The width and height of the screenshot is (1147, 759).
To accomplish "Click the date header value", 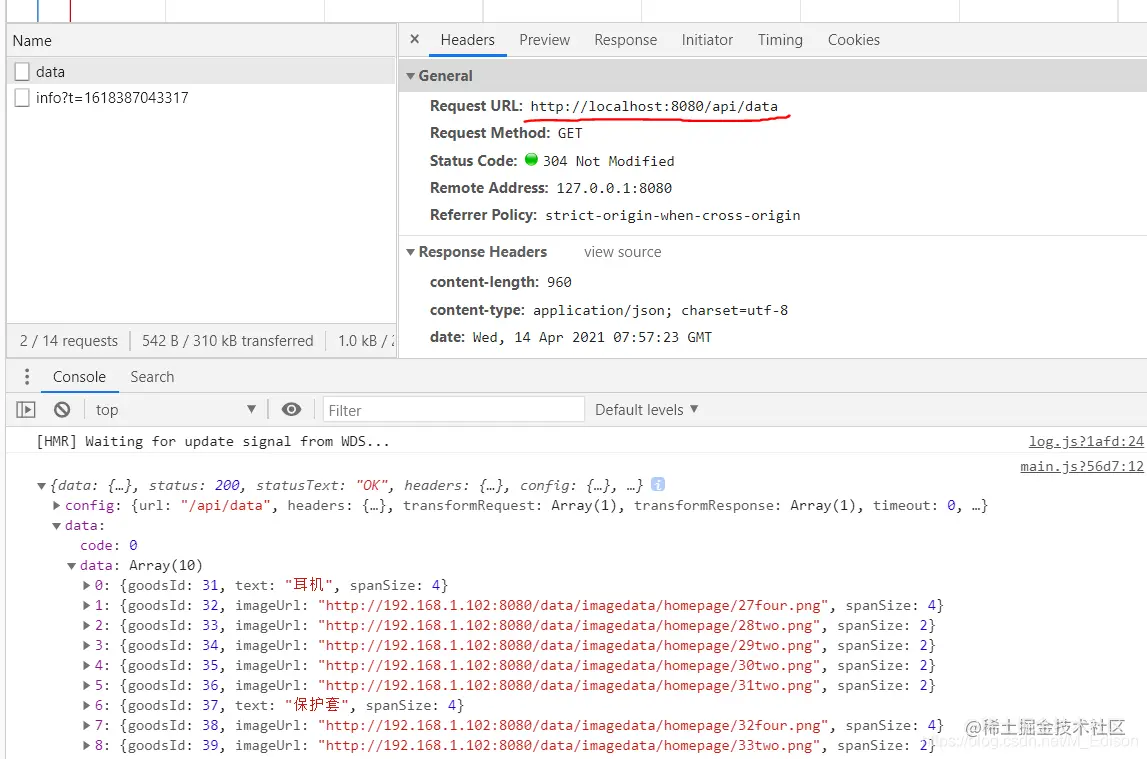I will (x=592, y=337).
